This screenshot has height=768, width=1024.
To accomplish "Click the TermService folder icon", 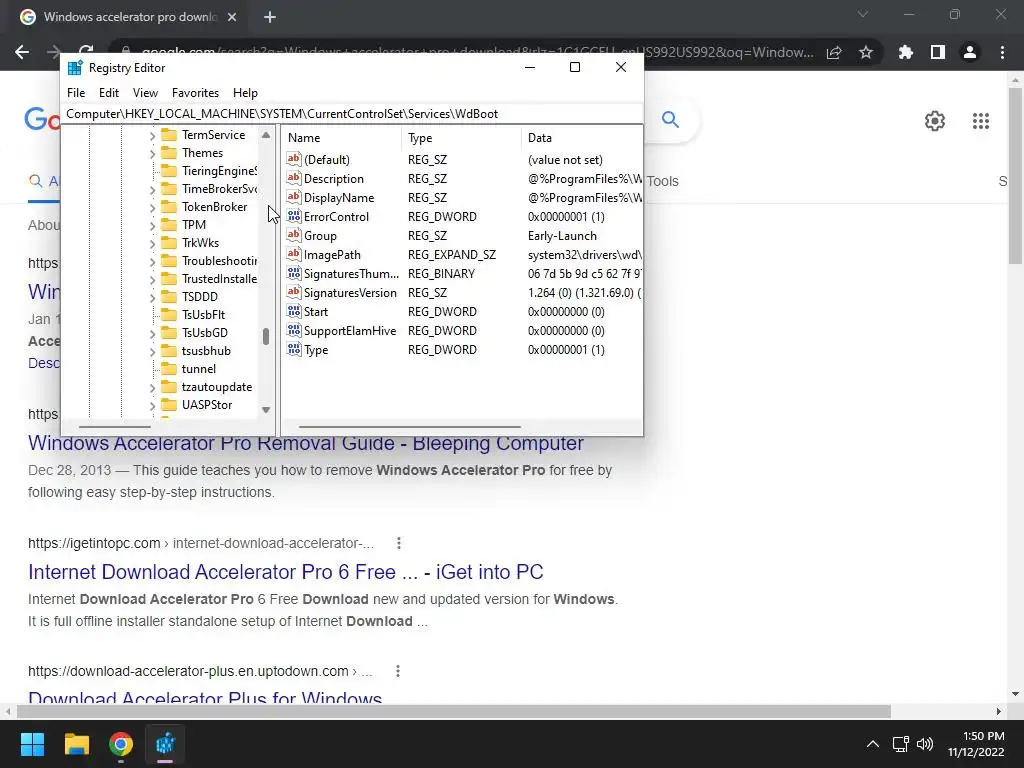I will [x=169, y=135].
